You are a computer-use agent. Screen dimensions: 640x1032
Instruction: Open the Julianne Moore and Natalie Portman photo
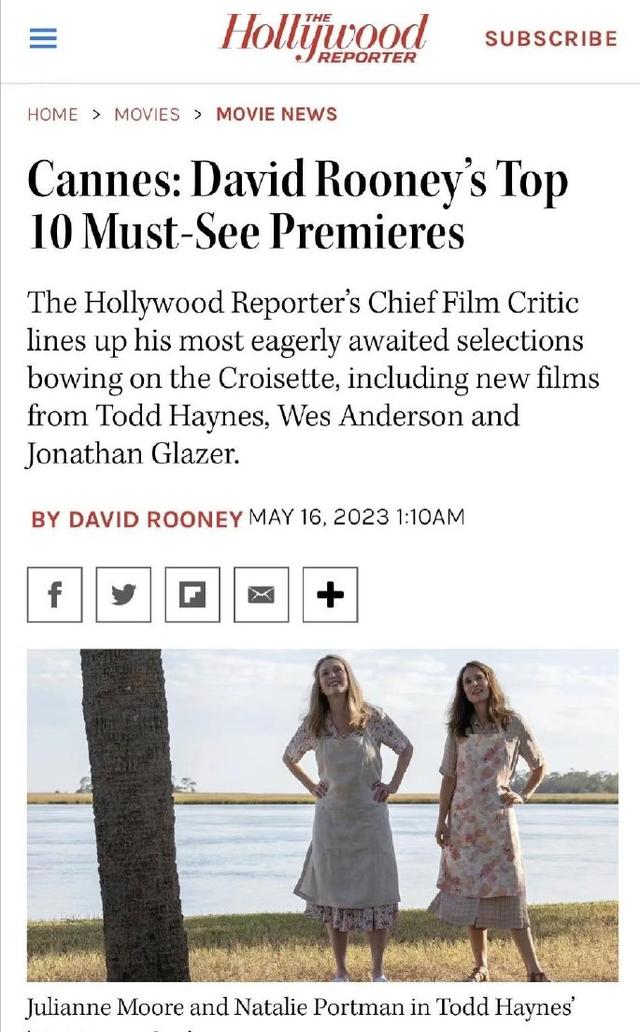click(323, 815)
